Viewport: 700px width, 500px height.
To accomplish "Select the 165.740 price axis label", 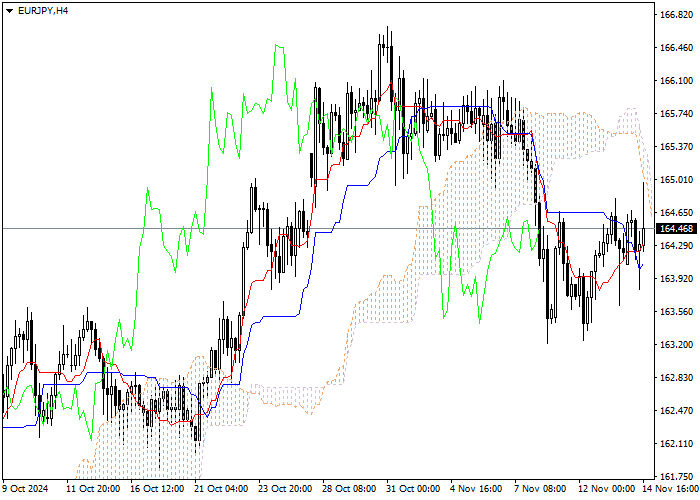I will click(676, 114).
